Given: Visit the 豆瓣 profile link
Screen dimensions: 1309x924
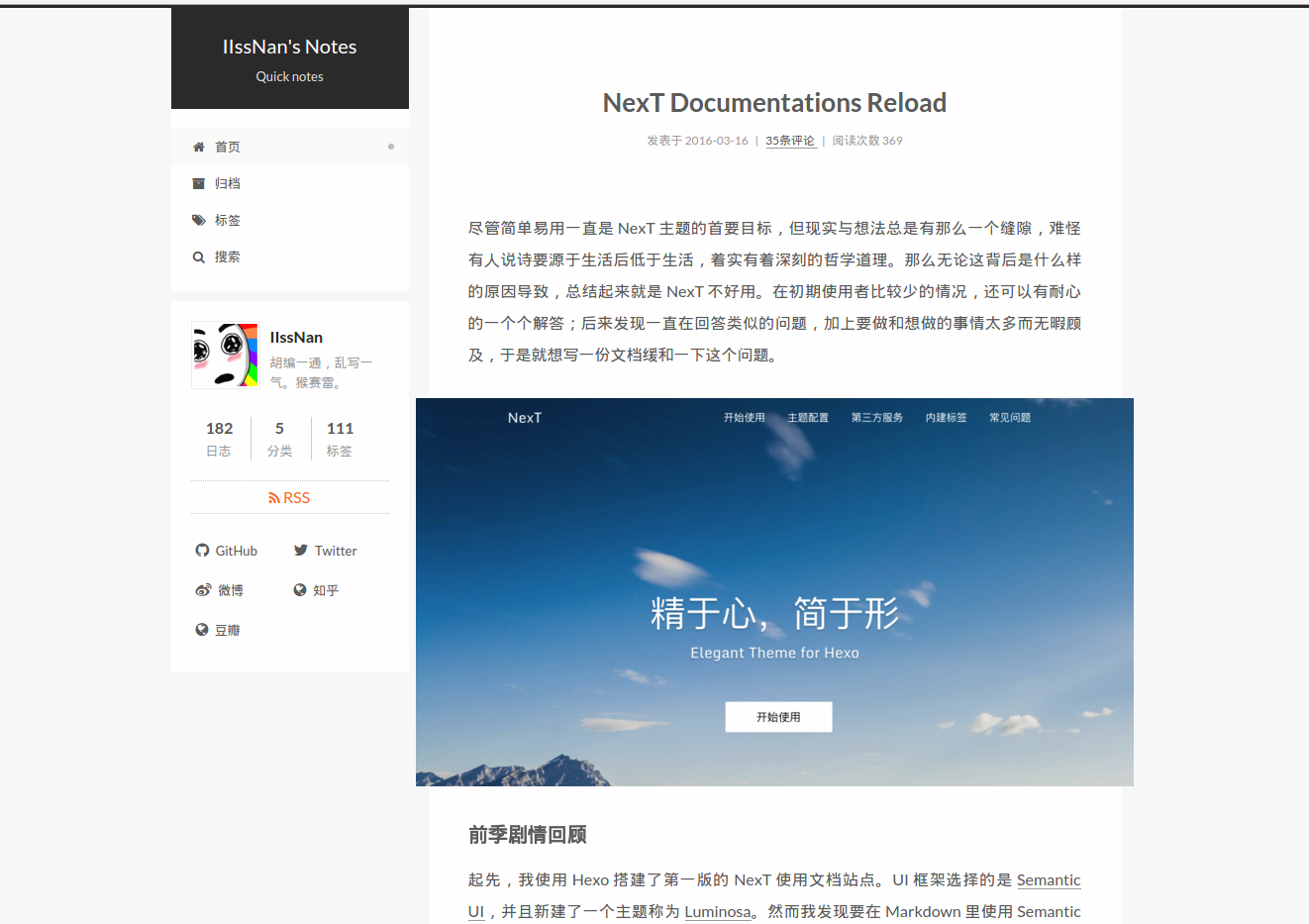Looking at the screenshot, I should tap(218, 630).
